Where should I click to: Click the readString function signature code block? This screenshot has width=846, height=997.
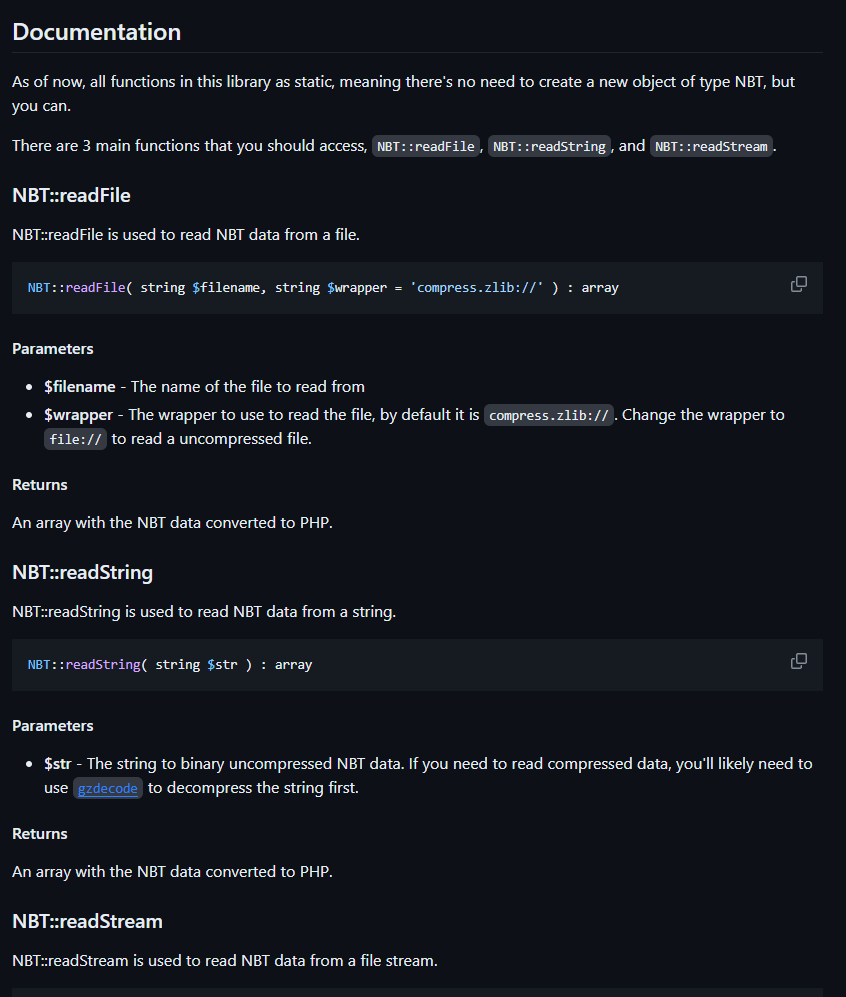click(x=417, y=665)
